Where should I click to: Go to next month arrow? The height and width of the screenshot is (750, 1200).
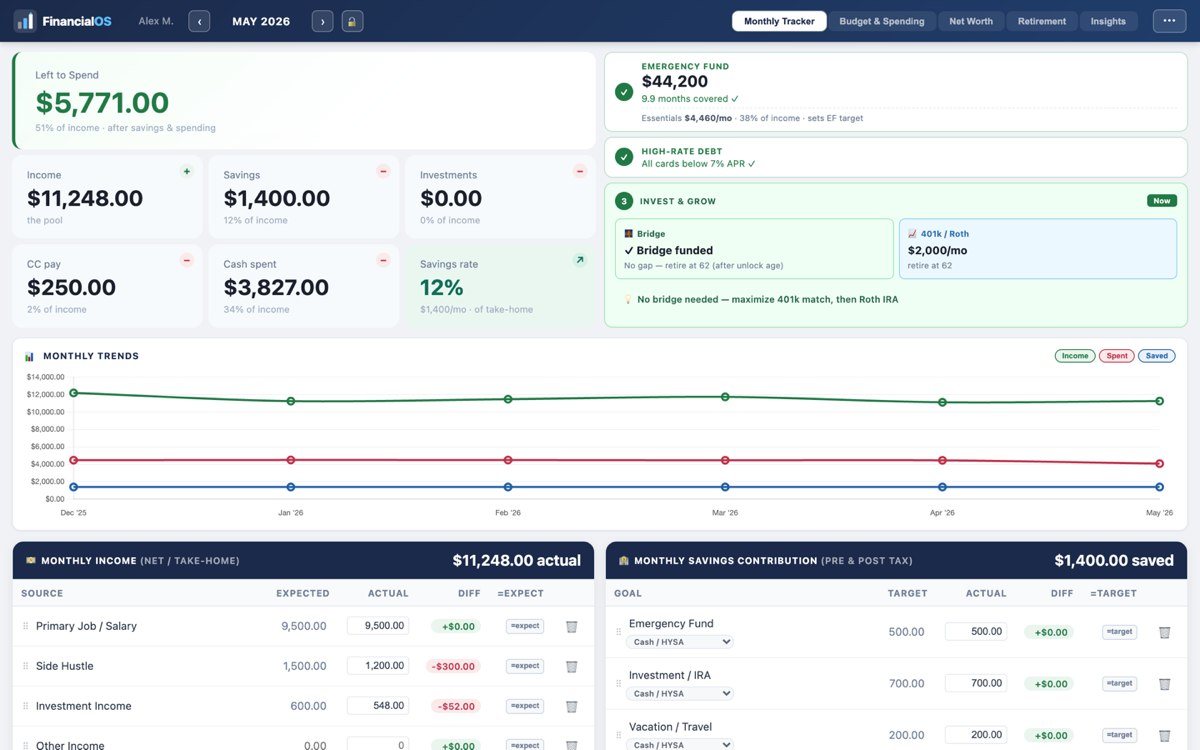pos(322,21)
